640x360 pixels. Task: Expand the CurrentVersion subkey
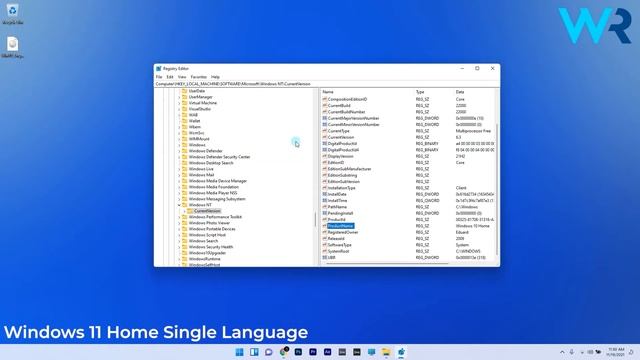pyautogui.click(x=184, y=211)
